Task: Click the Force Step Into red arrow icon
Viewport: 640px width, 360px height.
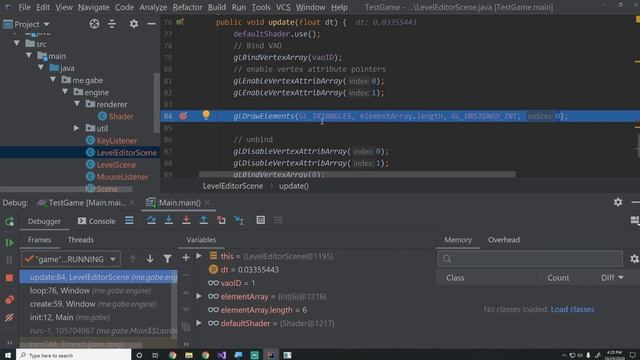Action: coord(186,220)
